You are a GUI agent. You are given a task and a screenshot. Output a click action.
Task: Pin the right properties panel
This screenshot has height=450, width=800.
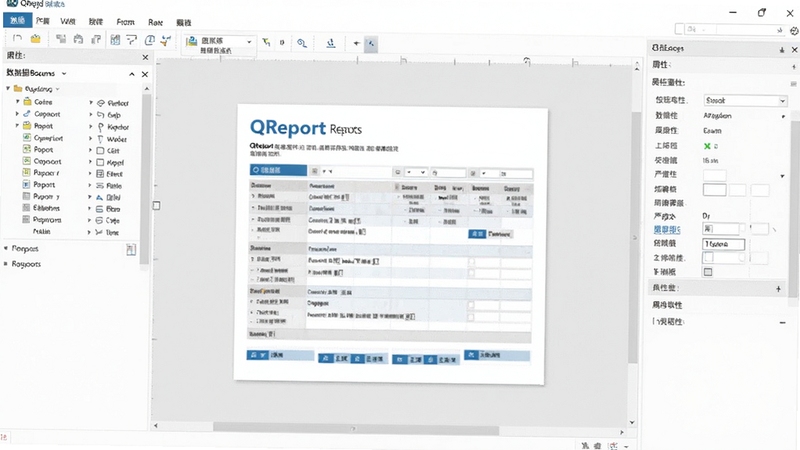[x=782, y=49]
